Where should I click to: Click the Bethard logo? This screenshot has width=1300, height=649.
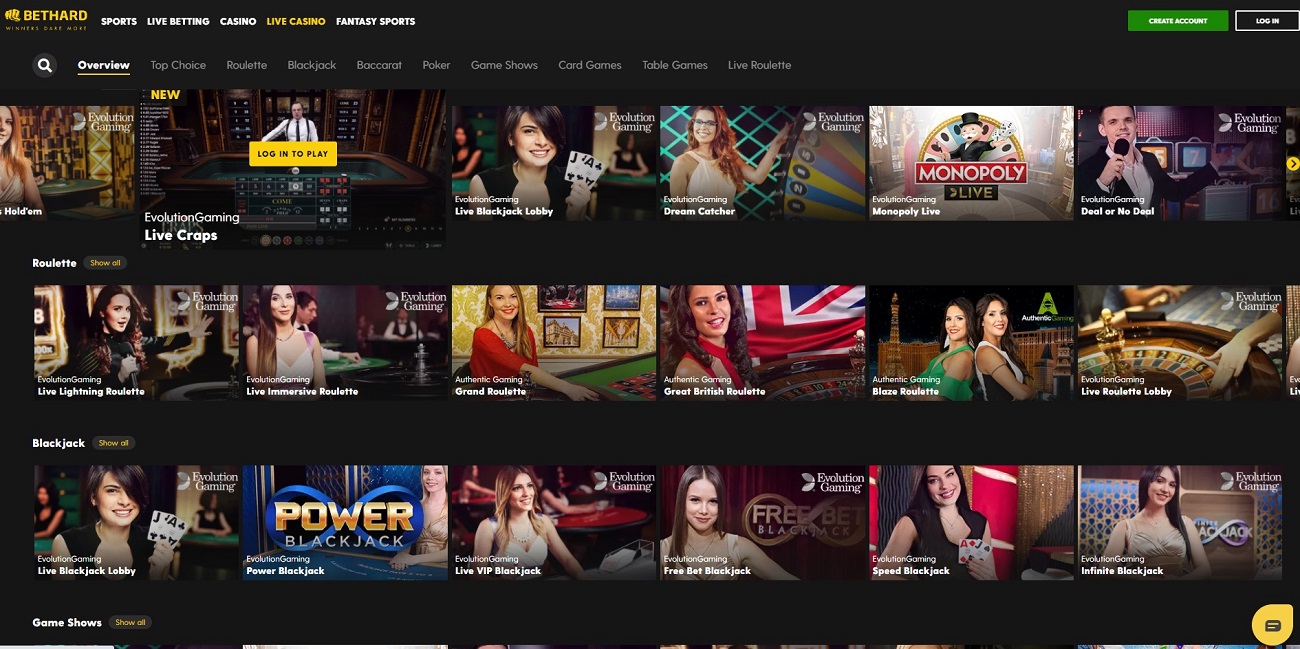[46, 20]
